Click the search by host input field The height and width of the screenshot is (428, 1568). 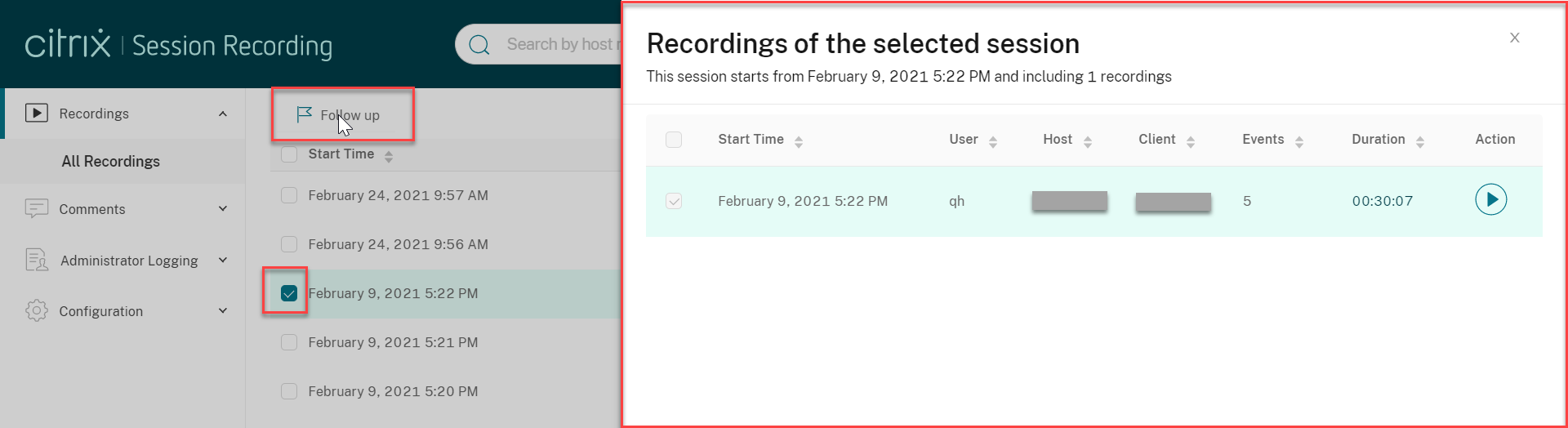click(x=559, y=44)
